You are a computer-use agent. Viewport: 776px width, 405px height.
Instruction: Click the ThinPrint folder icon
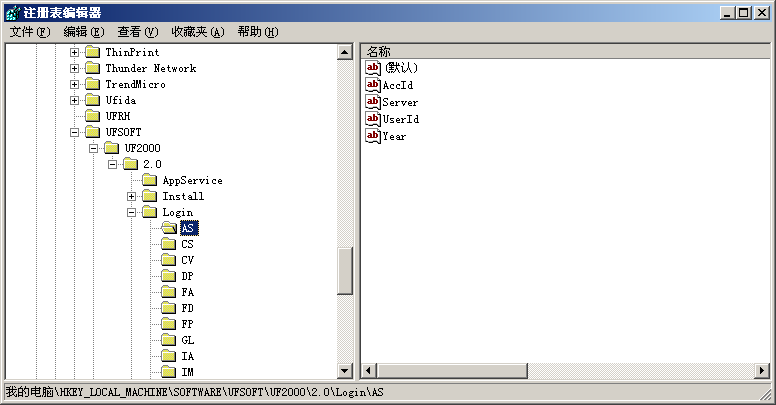pyautogui.click(x=93, y=52)
